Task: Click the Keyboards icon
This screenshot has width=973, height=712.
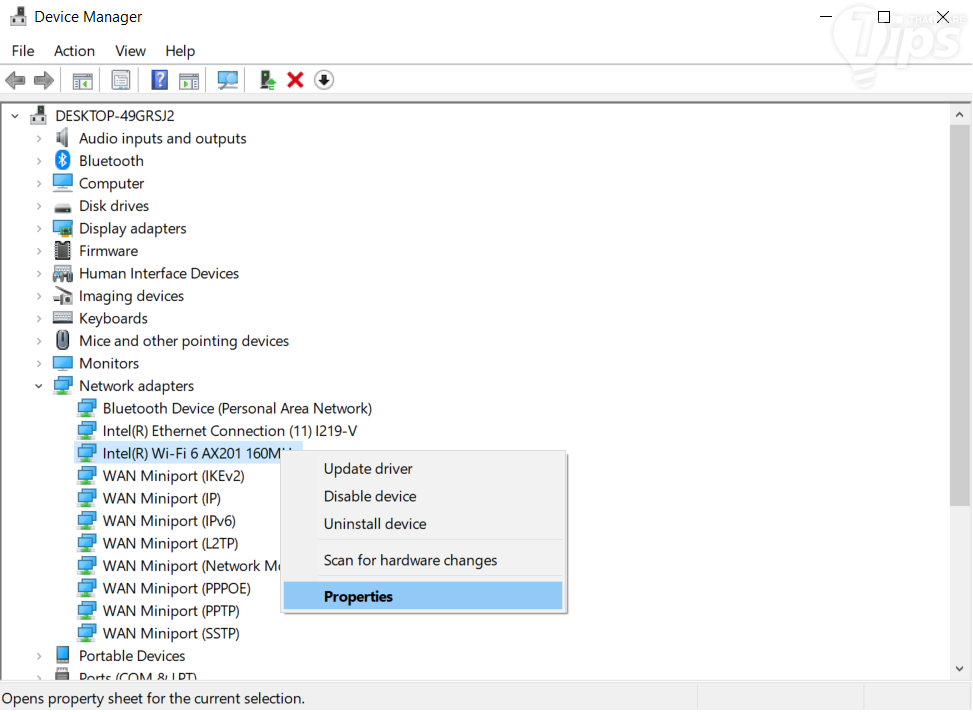Action: [63, 318]
